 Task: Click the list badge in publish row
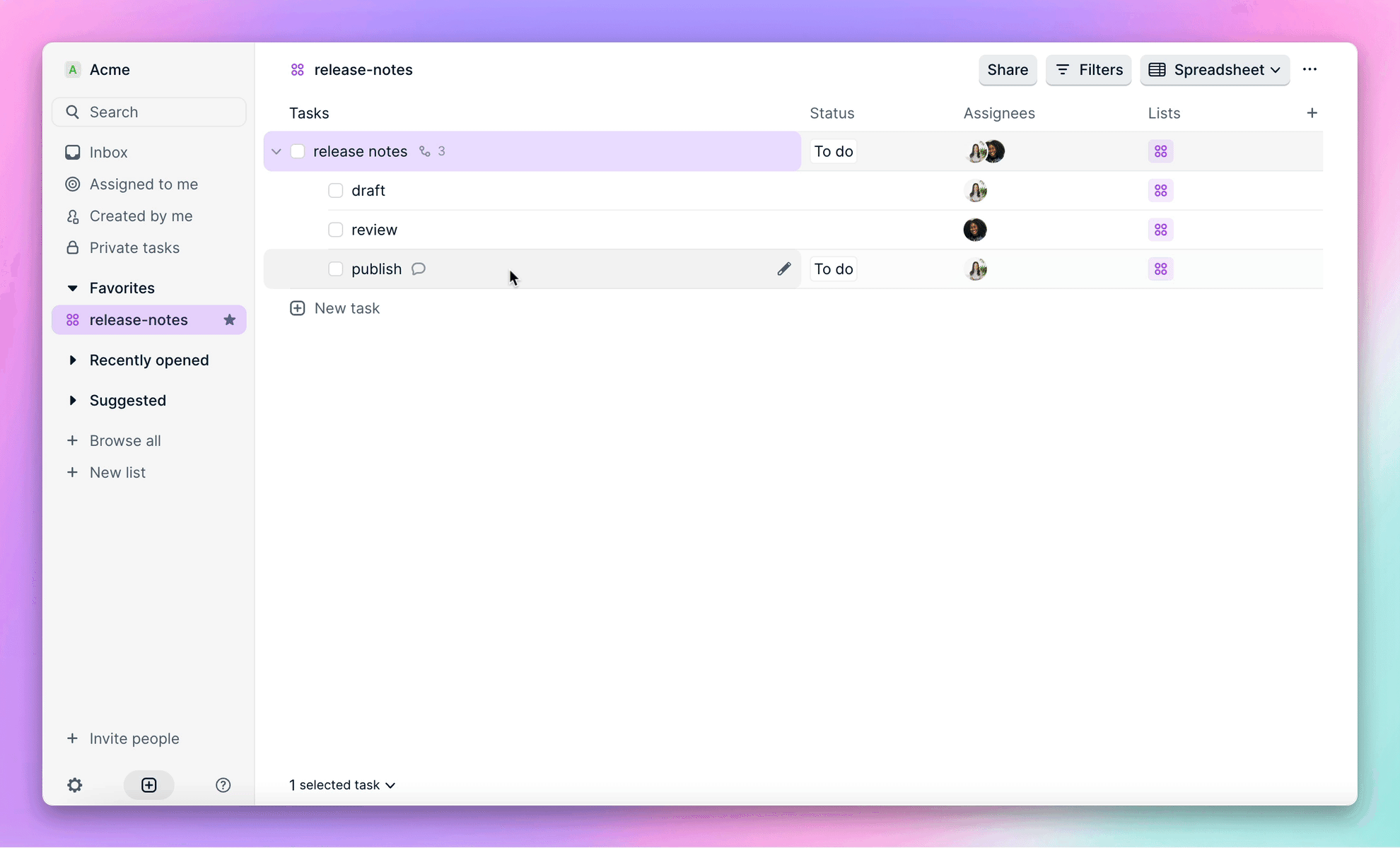tap(1160, 269)
